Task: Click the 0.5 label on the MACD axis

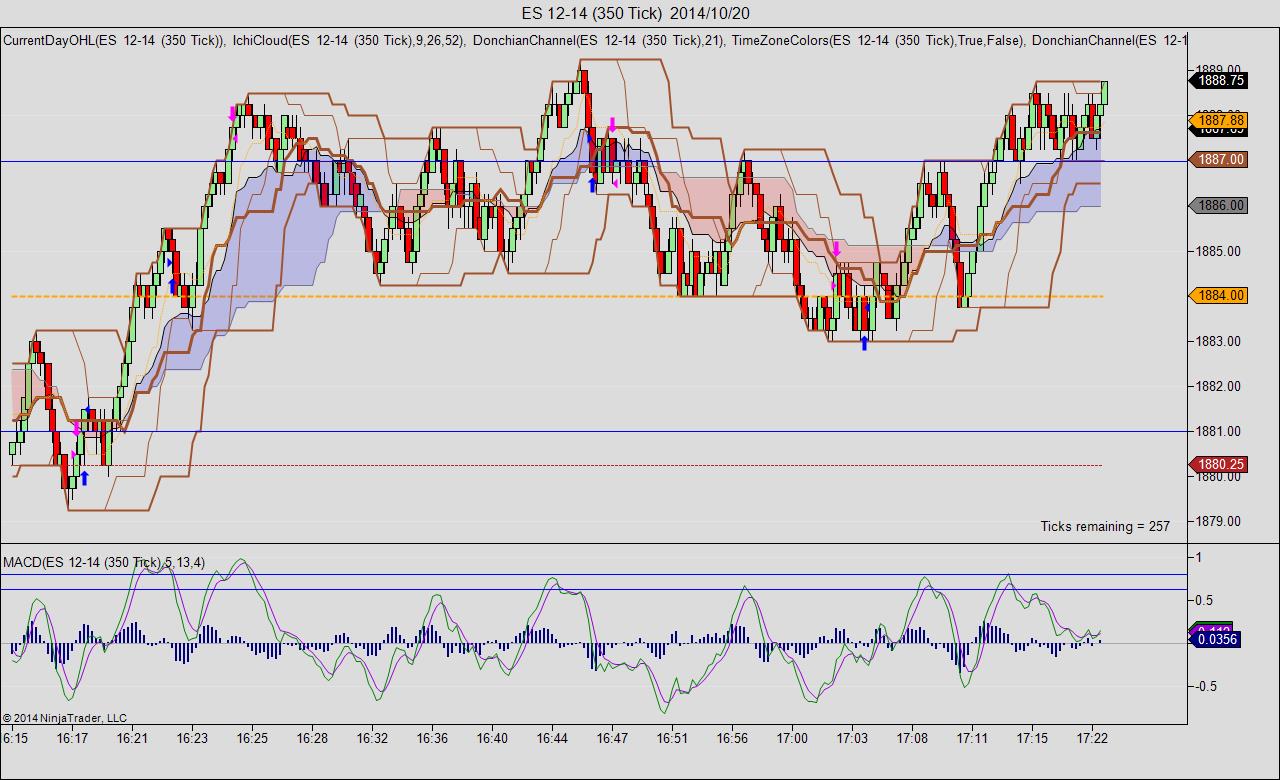Action: [x=1206, y=600]
